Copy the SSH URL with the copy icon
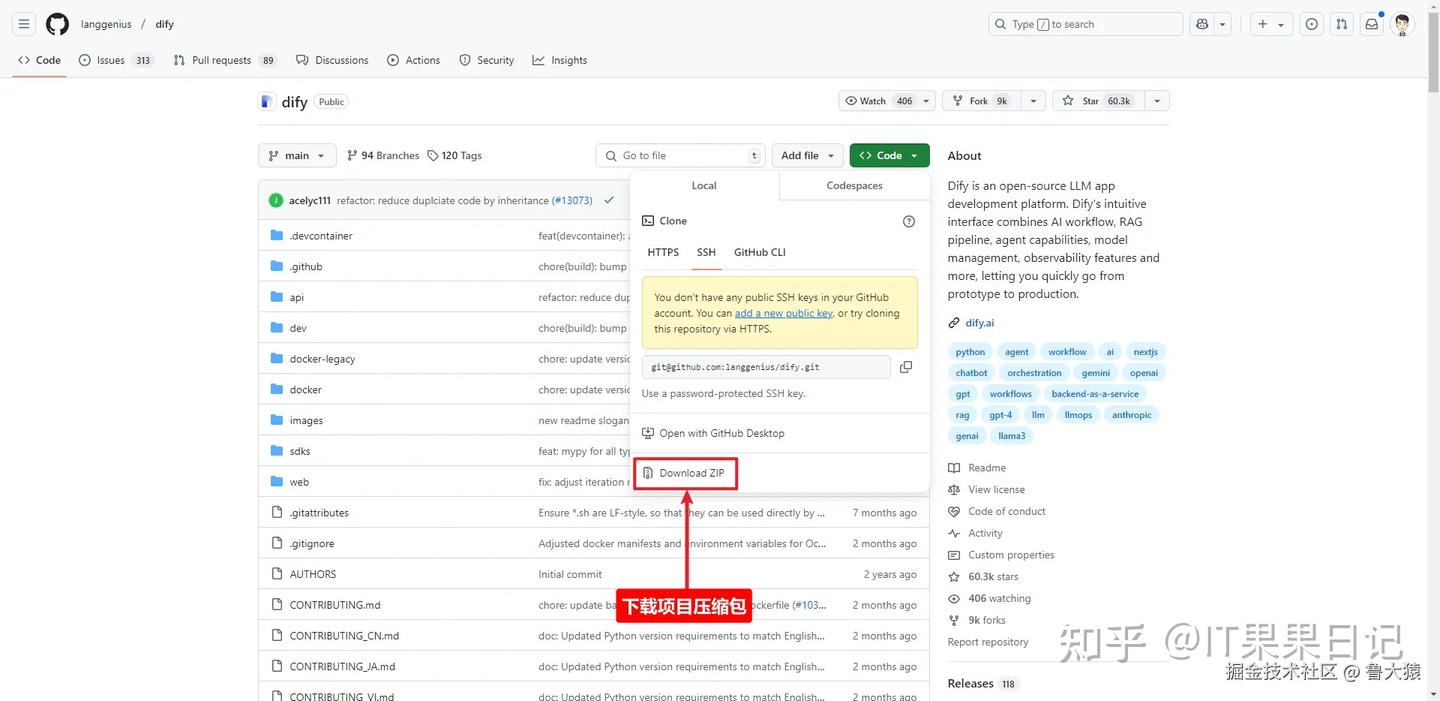The height and width of the screenshot is (701, 1440). click(906, 366)
